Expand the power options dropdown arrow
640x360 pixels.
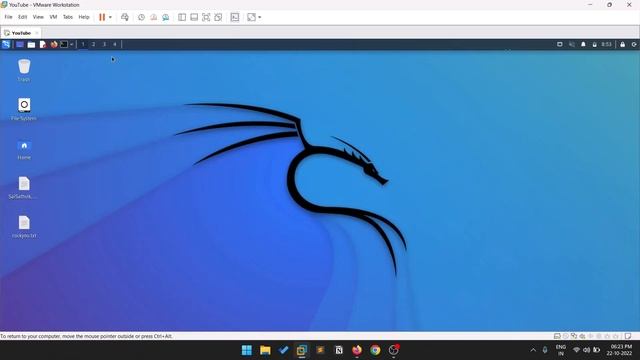coord(110,17)
